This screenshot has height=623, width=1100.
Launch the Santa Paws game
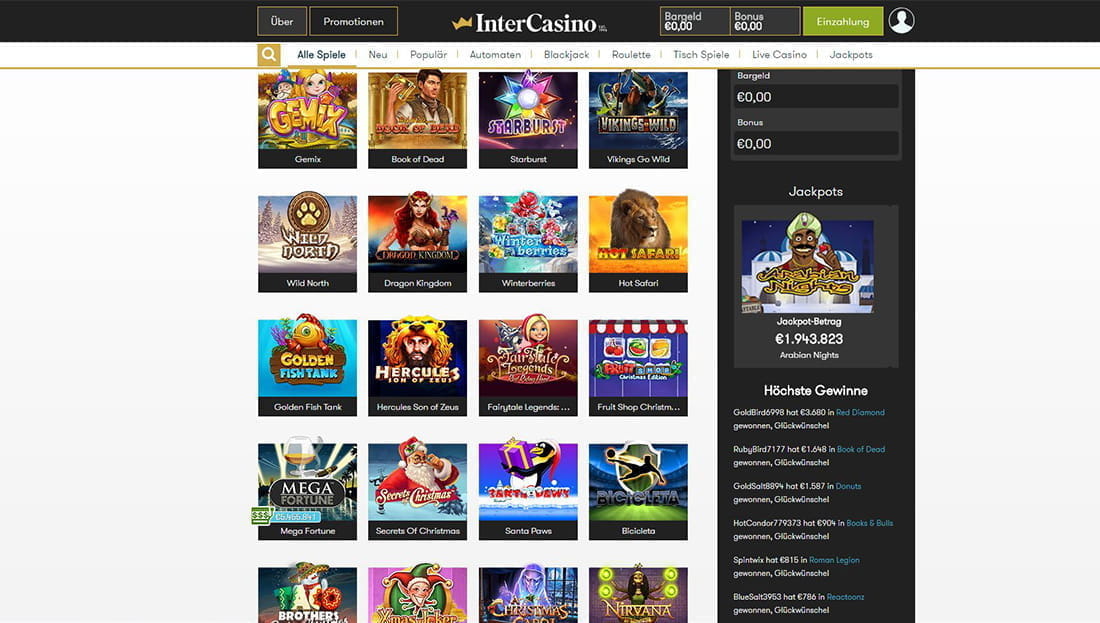pyautogui.click(x=528, y=490)
